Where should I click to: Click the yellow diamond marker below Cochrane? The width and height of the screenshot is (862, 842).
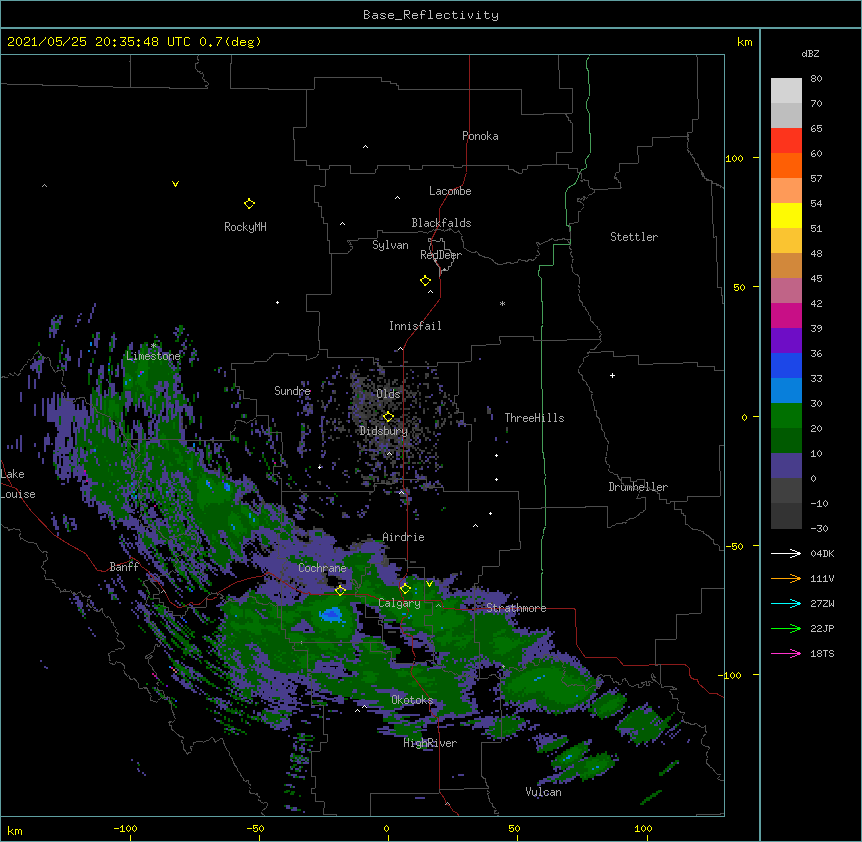pyautogui.click(x=340, y=590)
